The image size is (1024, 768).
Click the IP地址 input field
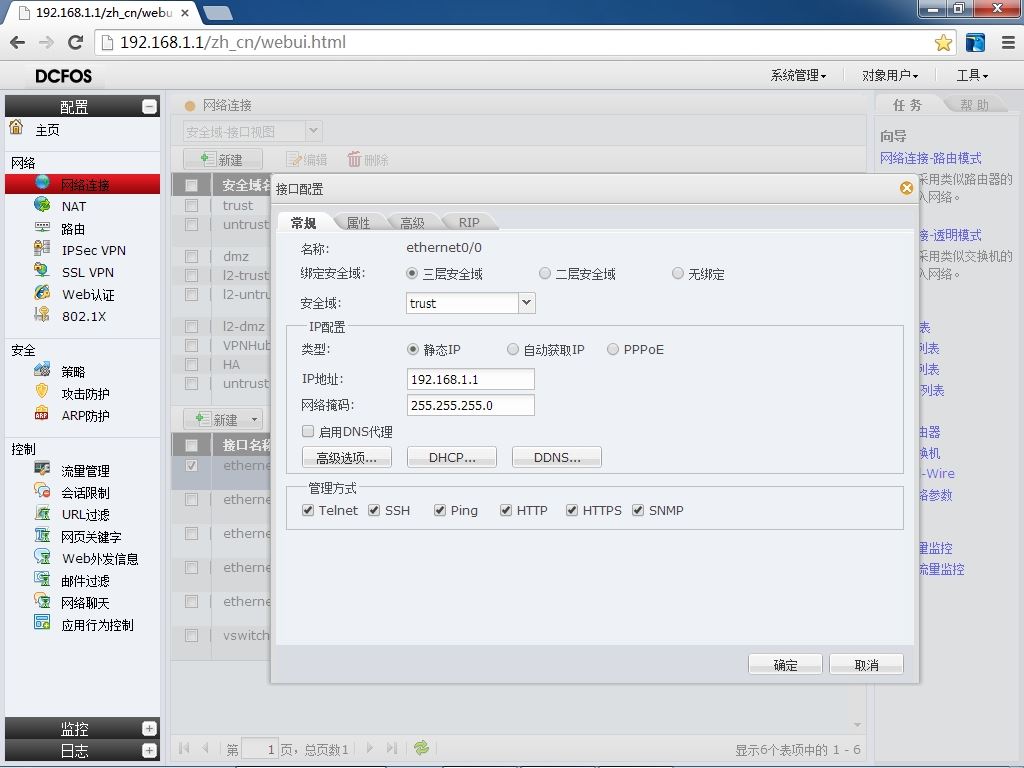[470, 379]
